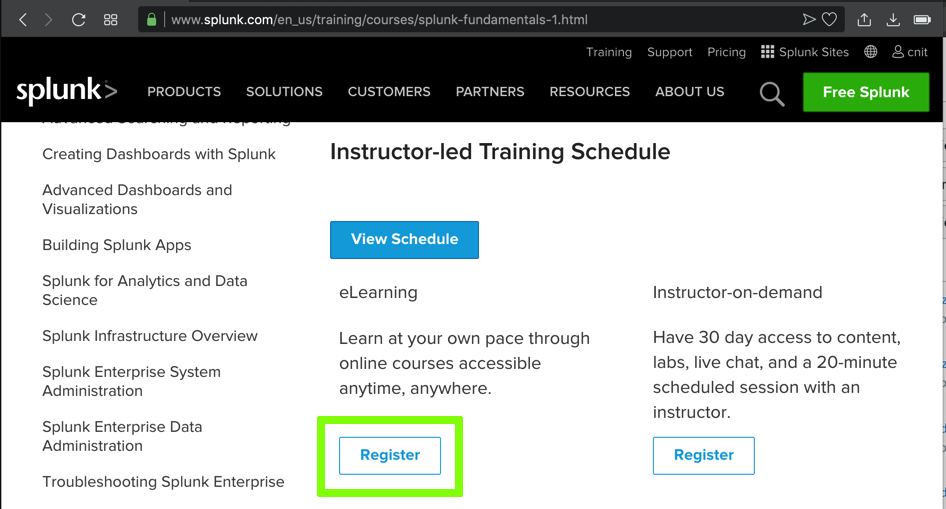Image resolution: width=946 pixels, height=509 pixels.
Task: Open the browser speed dial grid
Action: point(111,19)
